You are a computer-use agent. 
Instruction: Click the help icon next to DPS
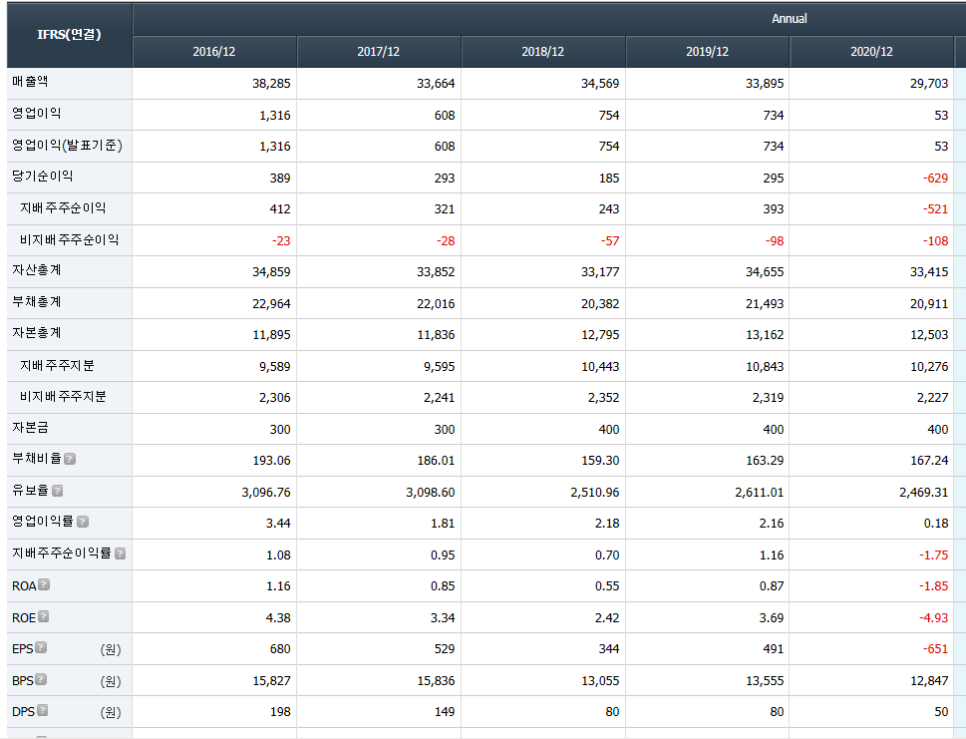[42, 710]
